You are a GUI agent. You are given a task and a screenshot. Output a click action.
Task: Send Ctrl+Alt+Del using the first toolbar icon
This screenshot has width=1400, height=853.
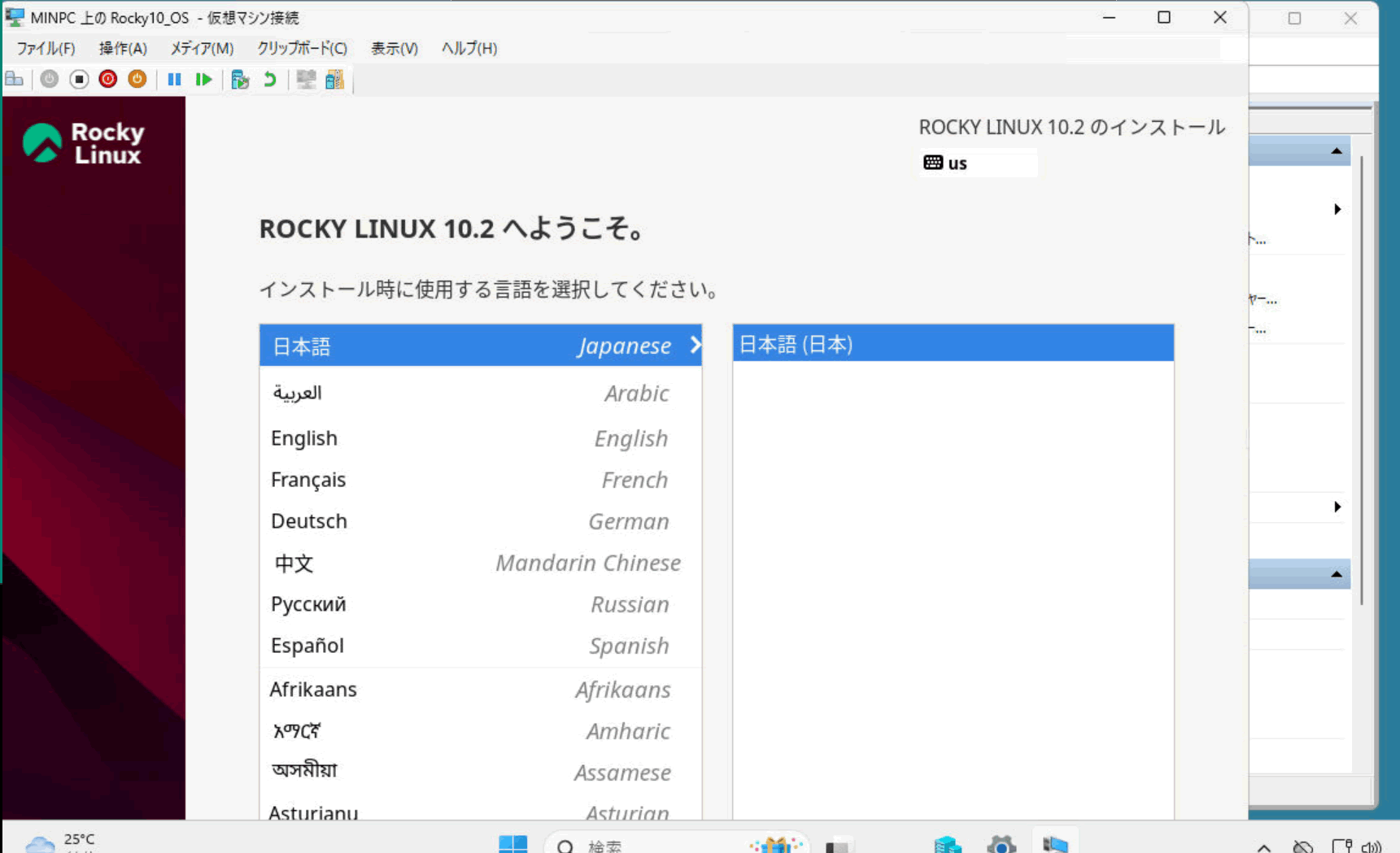[14, 79]
